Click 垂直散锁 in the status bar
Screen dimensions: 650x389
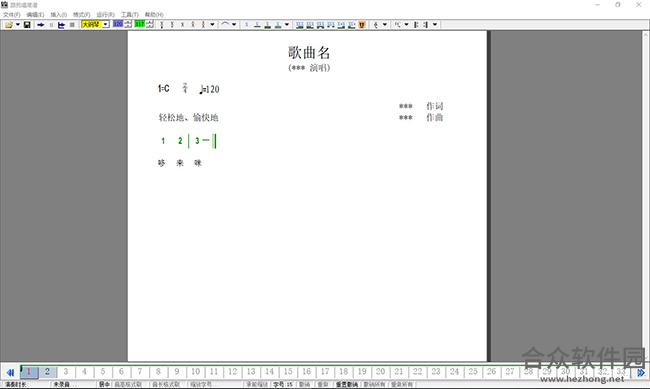tap(347, 384)
